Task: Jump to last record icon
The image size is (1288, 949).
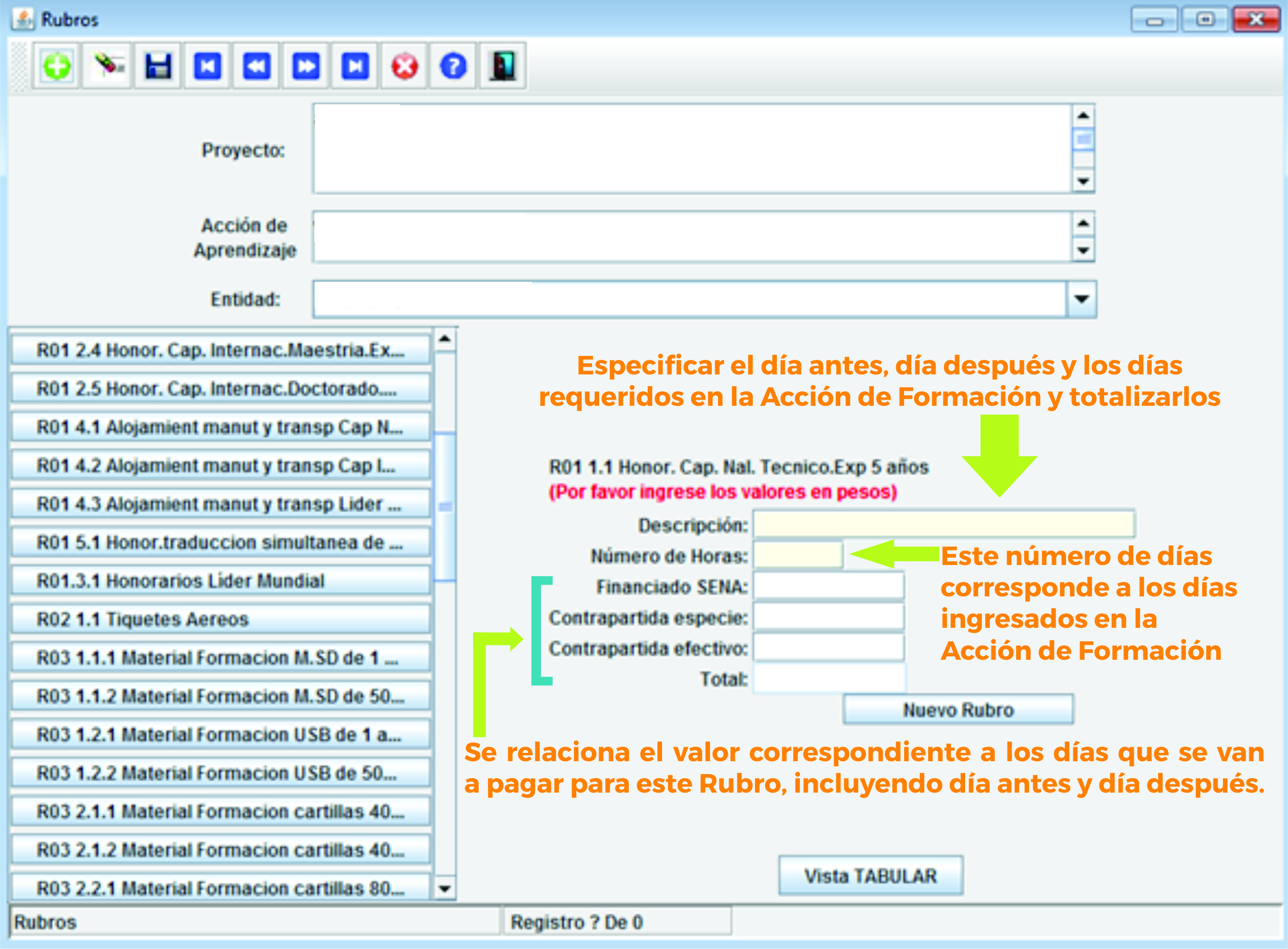Action: coord(355,66)
